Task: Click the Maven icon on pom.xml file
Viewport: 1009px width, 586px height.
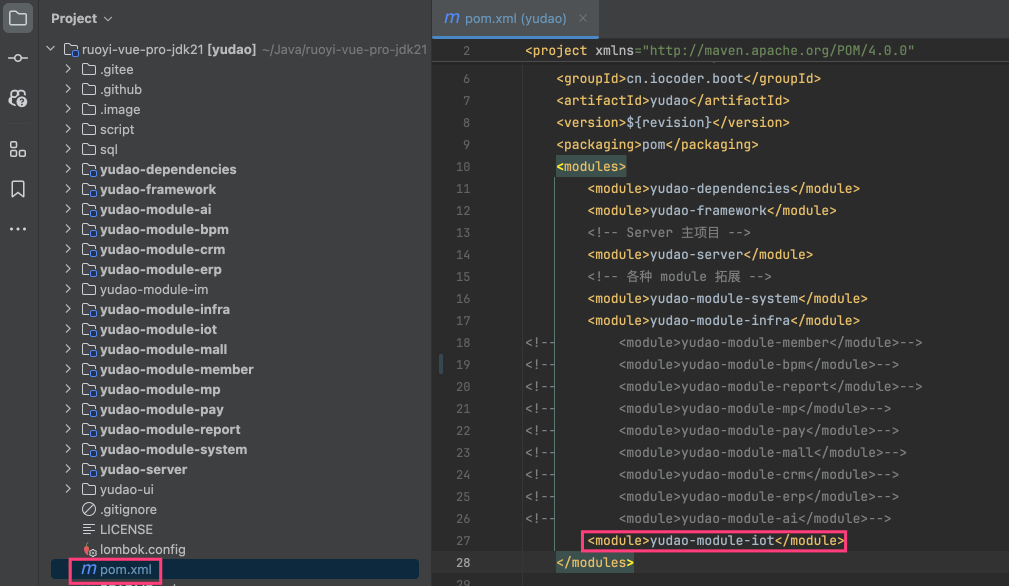Action: click(x=88, y=569)
